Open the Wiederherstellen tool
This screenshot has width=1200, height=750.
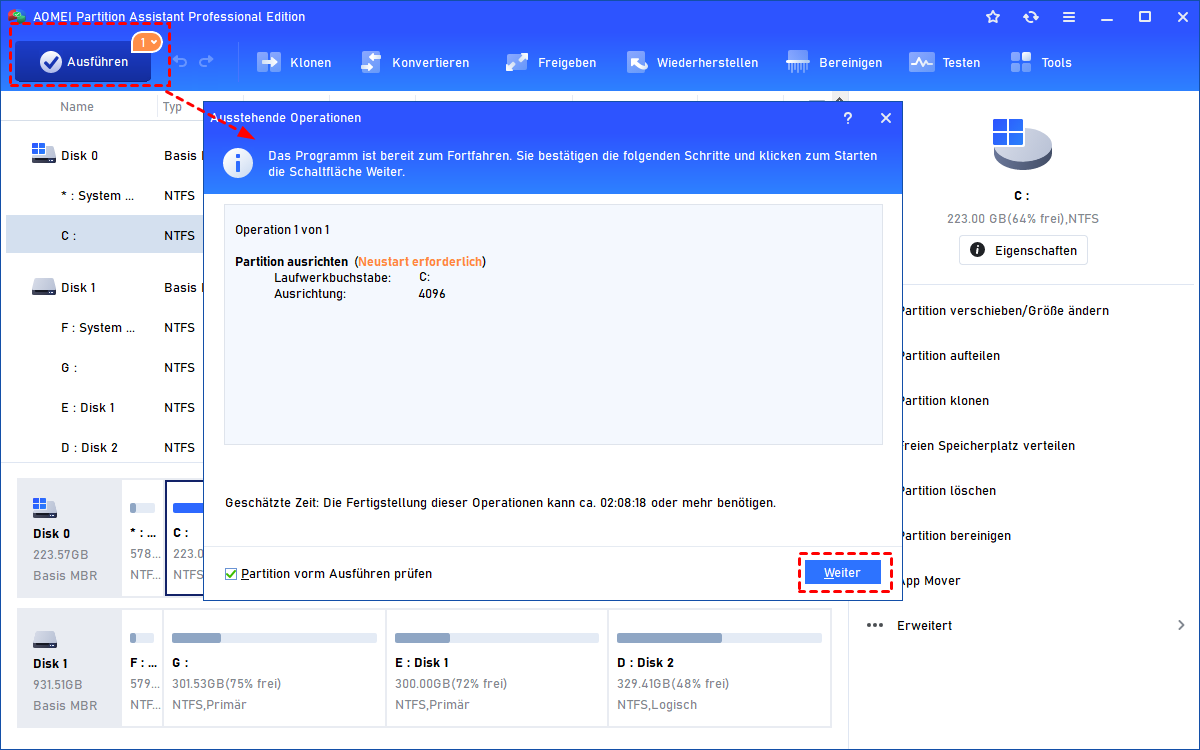coord(637,62)
